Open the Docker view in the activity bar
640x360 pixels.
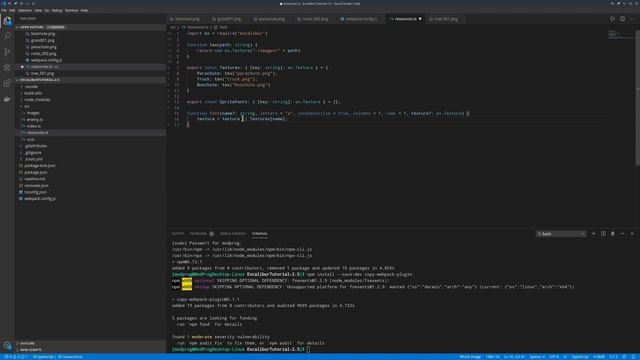(7, 99)
